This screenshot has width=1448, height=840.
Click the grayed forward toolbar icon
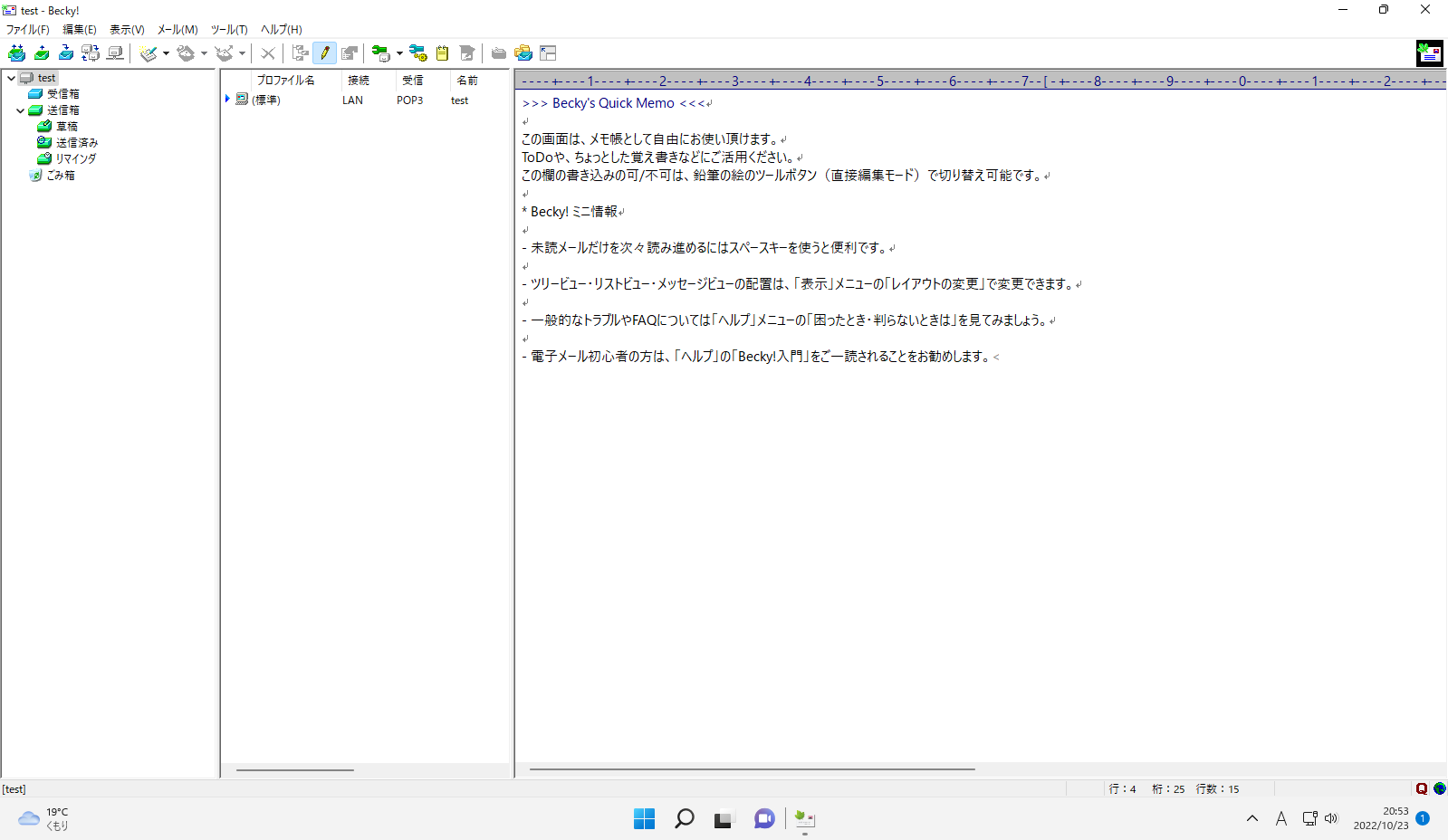pos(225,53)
